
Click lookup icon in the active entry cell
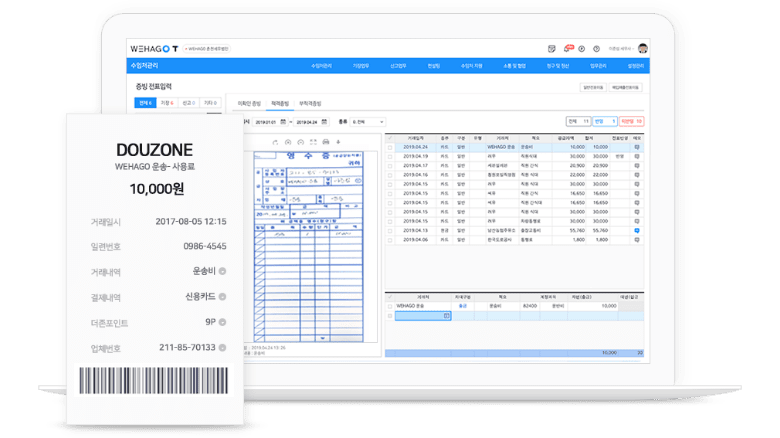click(446, 316)
